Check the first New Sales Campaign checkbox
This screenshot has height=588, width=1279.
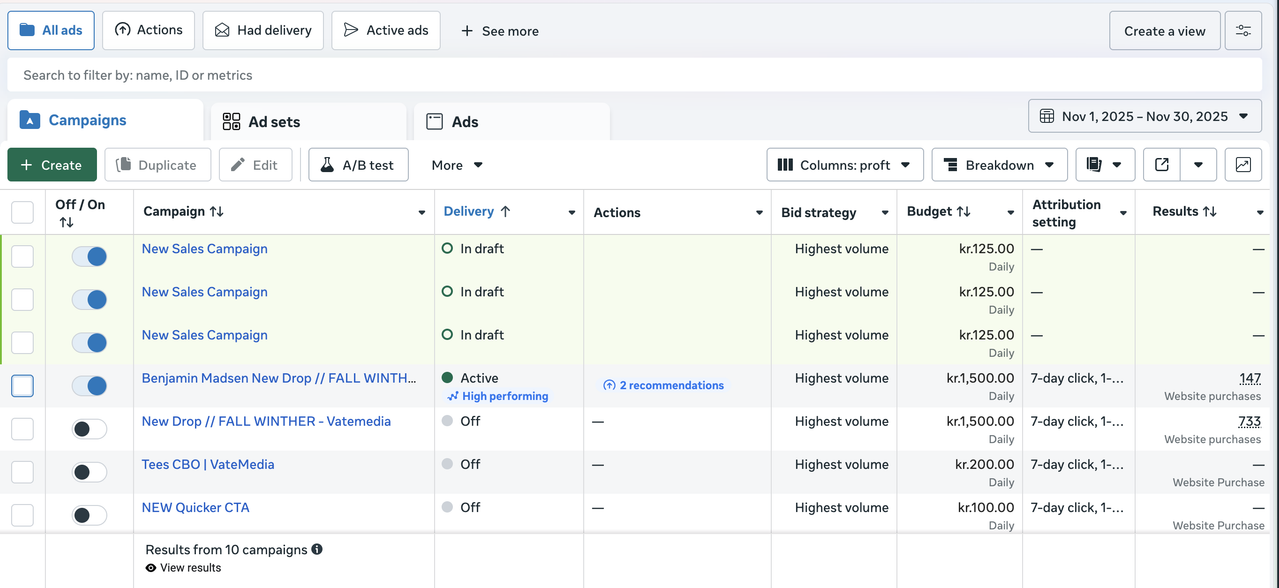click(x=22, y=257)
